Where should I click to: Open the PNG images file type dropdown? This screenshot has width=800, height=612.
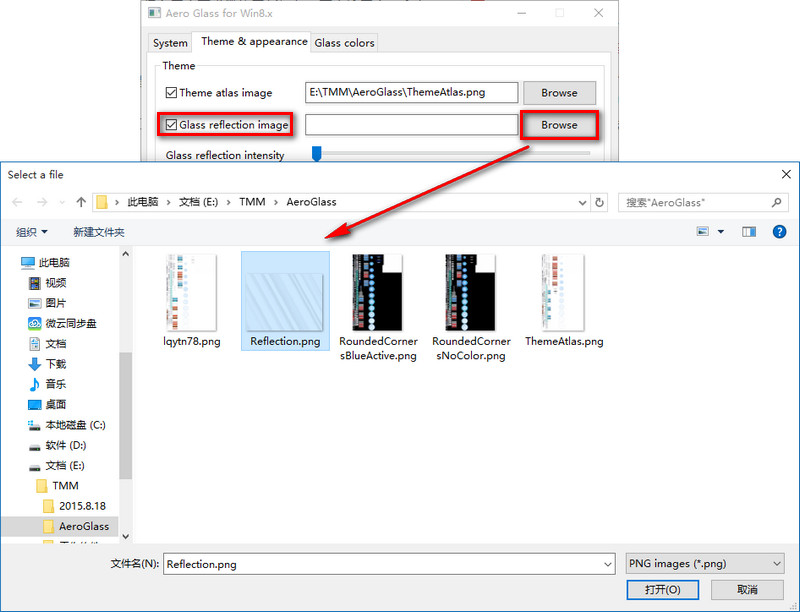703,564
